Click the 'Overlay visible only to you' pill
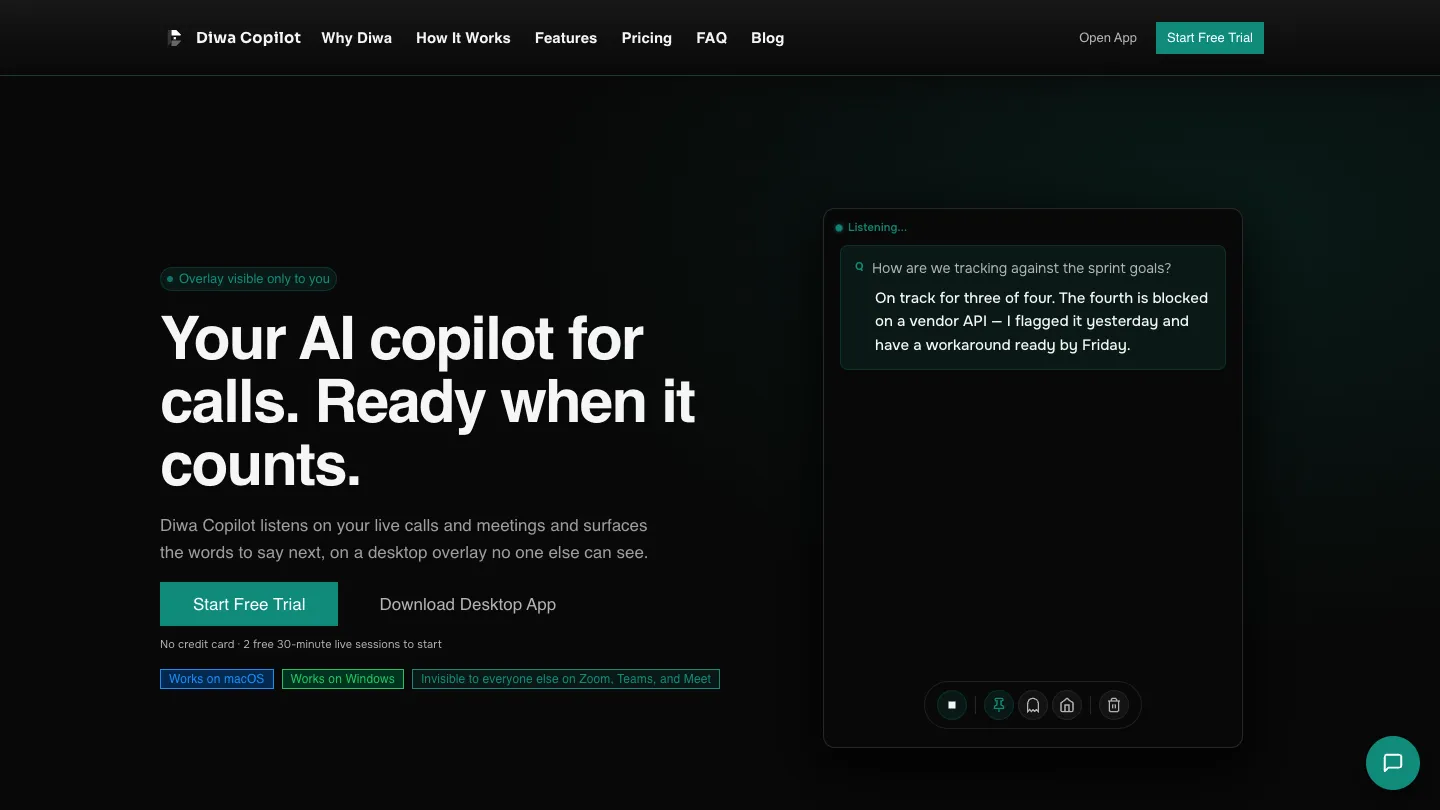This screenshot has width=1440, height=810. pyautogui.click(x=248, y=279)
